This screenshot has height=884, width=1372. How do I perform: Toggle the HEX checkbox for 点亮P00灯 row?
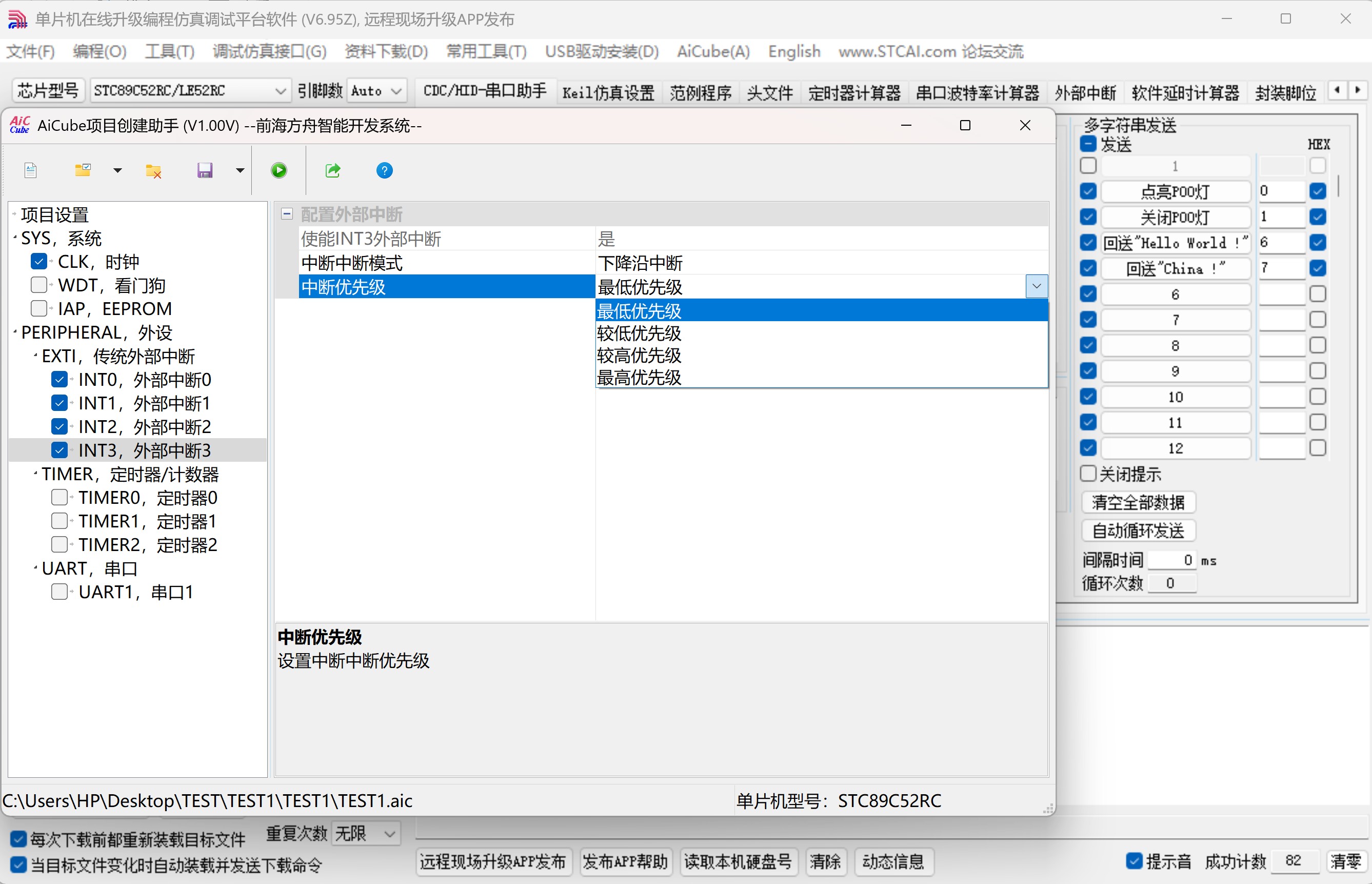(1318, 191)
